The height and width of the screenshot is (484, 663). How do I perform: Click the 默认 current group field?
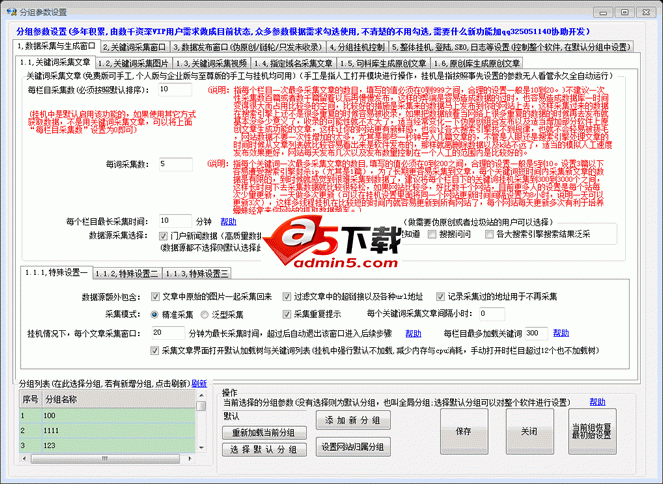coord(265,416)
